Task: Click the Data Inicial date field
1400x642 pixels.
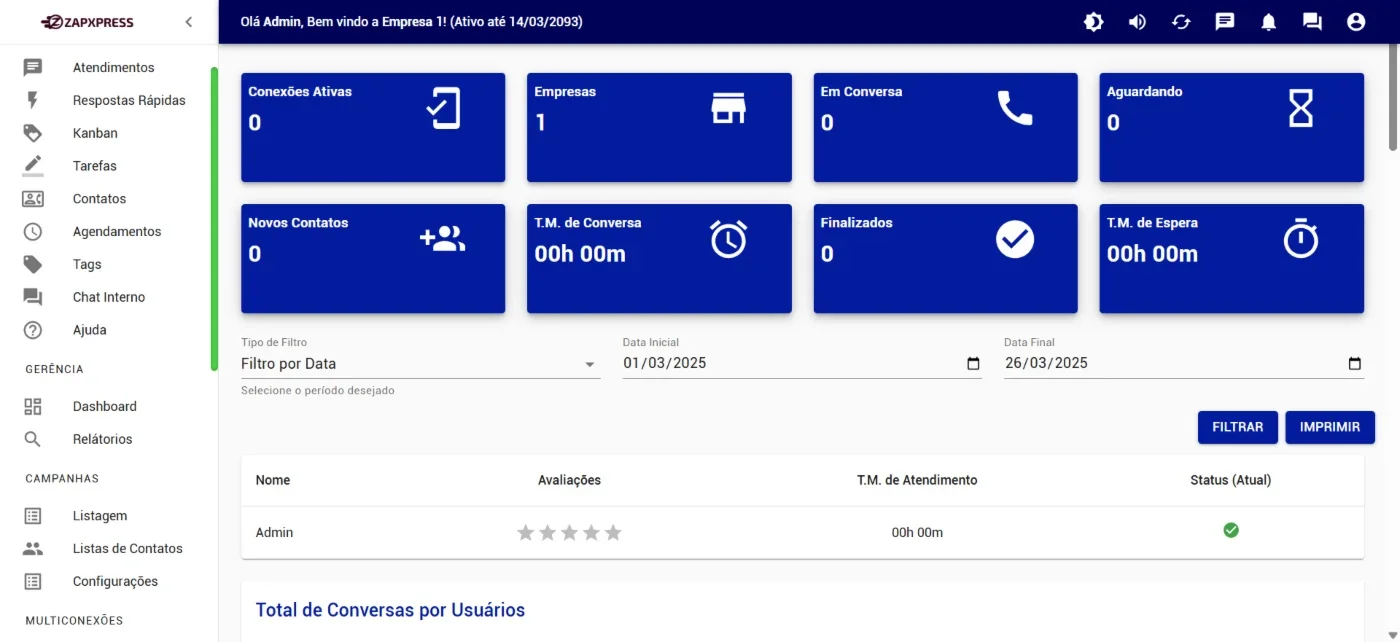Action: [802, 364]
